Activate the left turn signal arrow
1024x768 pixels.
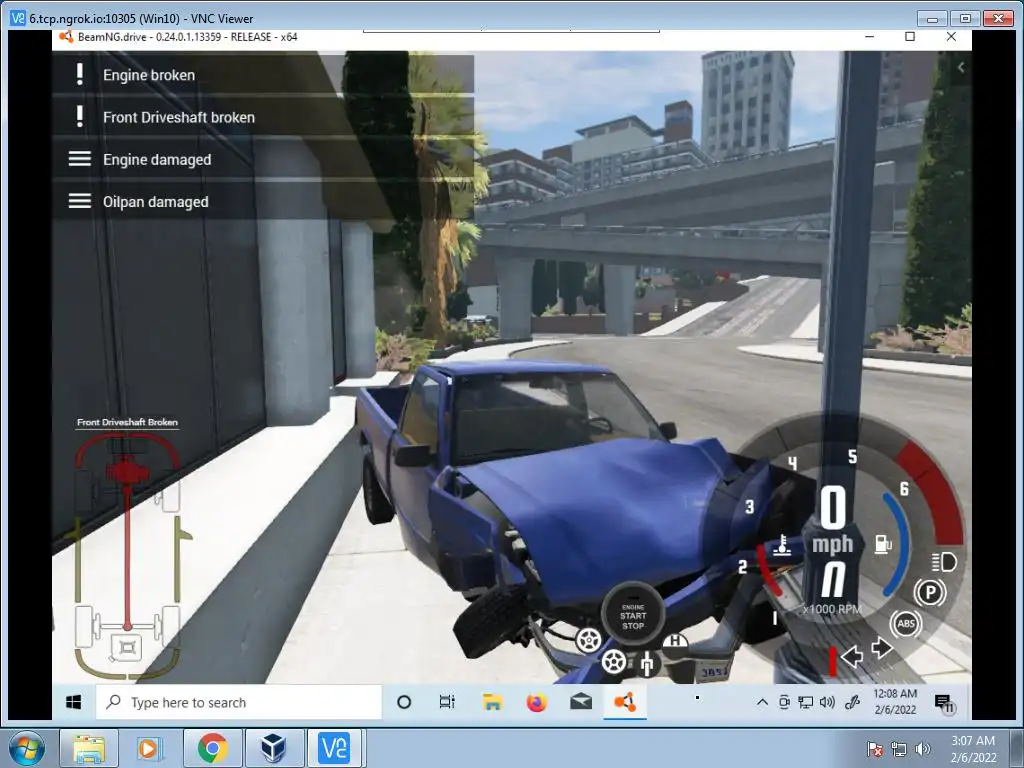pyautogui.click(x=852, y=655)
